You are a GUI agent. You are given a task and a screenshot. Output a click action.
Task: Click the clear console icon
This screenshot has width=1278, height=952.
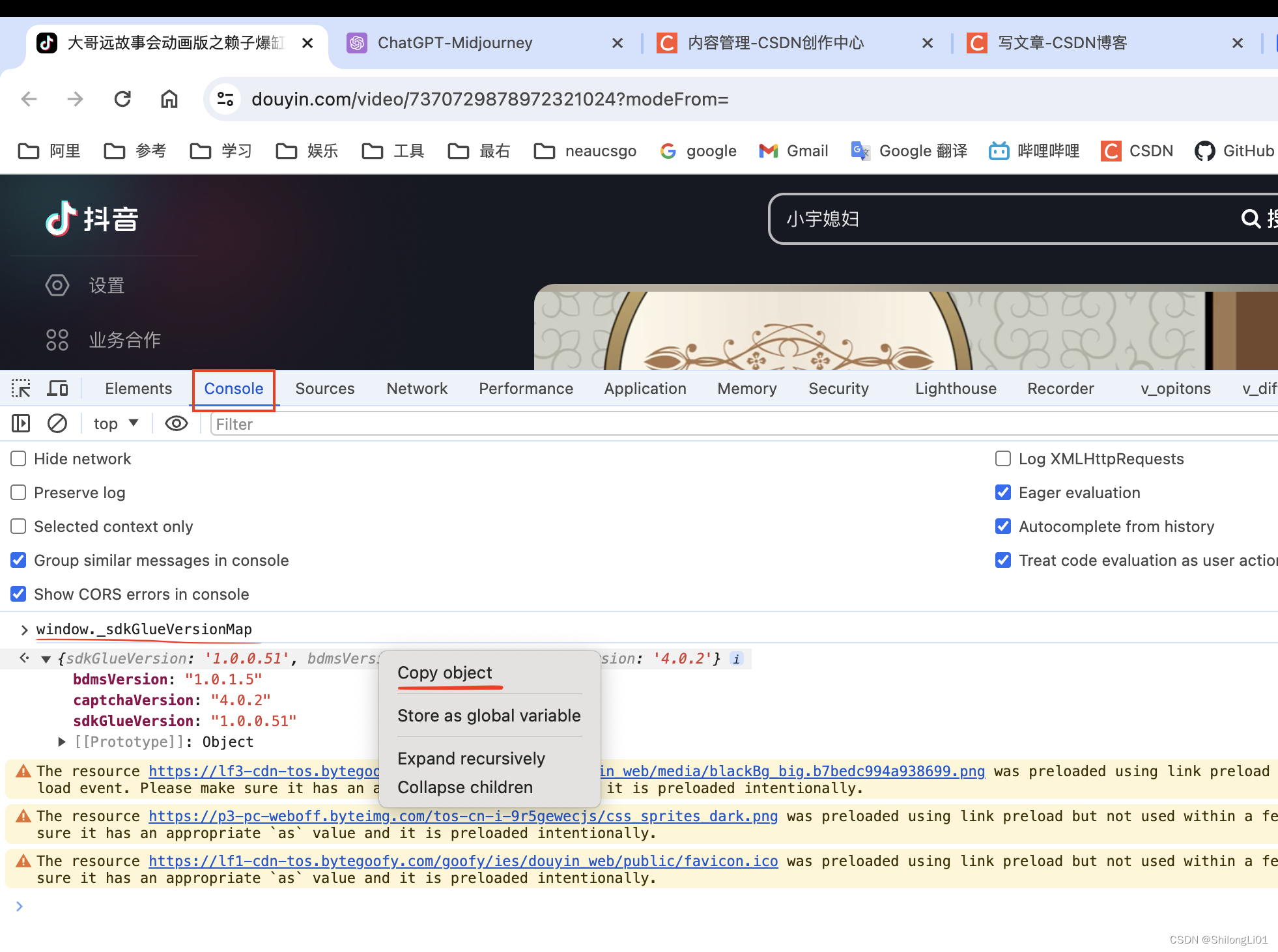[x=57, y=424]
